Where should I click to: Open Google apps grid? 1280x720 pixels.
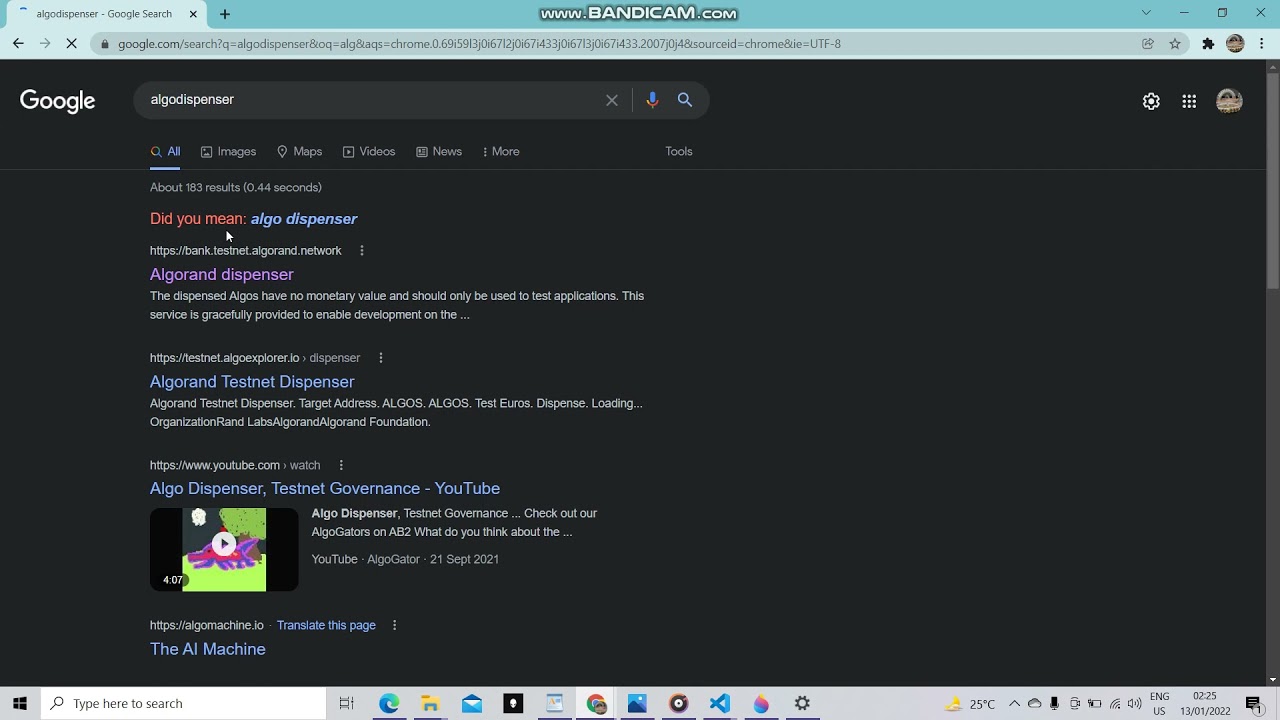click(x=1189, y=101)
